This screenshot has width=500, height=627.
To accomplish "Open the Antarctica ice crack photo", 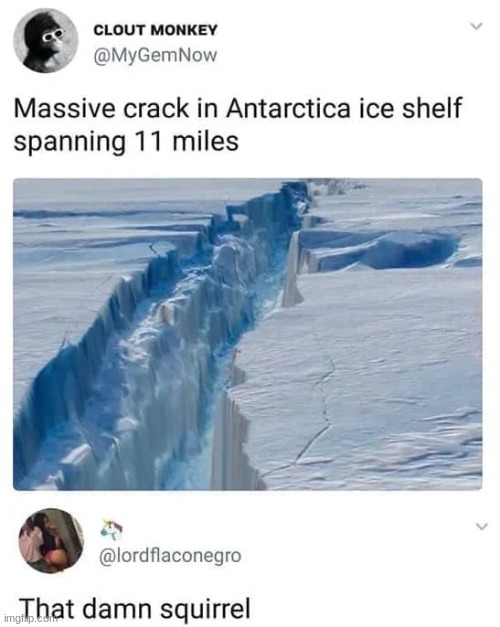I will click(x=248, y=334).
